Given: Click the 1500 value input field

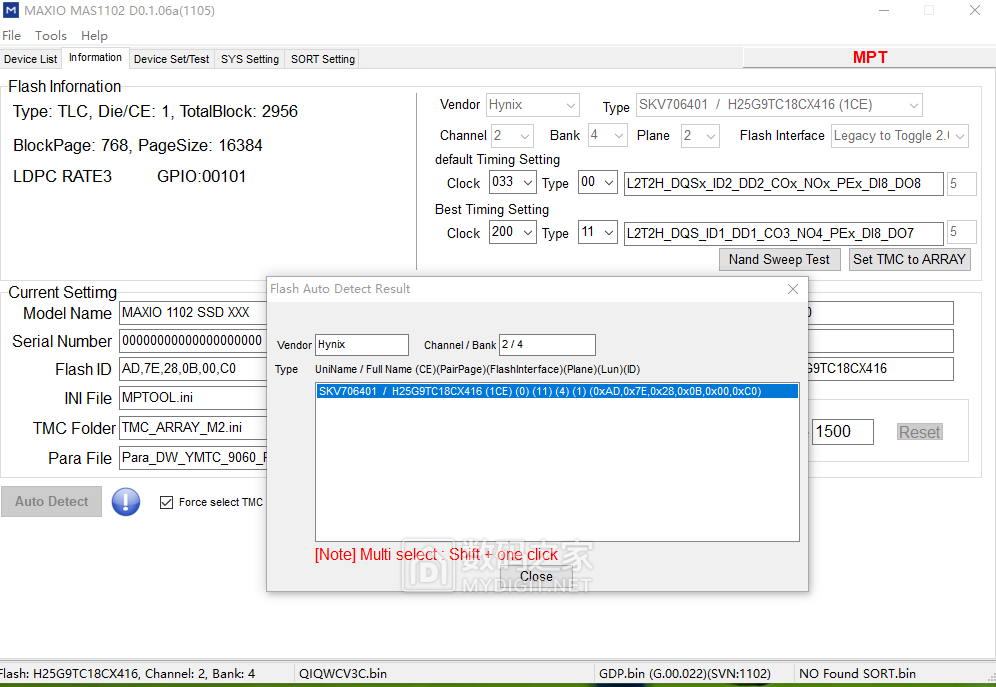Looking at the screenshot, I should [842, 432].
